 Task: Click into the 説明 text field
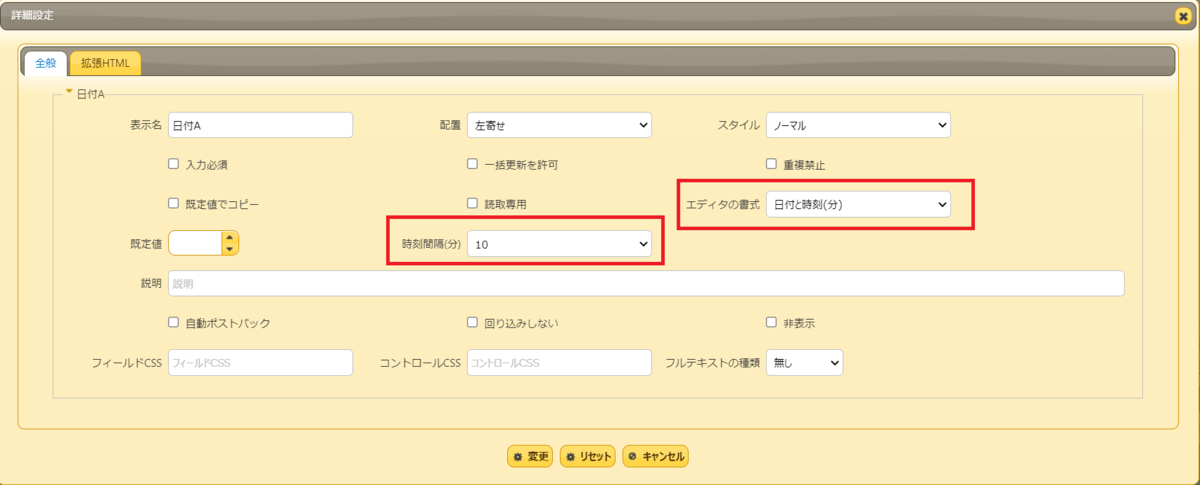click(x=646, y=283)
